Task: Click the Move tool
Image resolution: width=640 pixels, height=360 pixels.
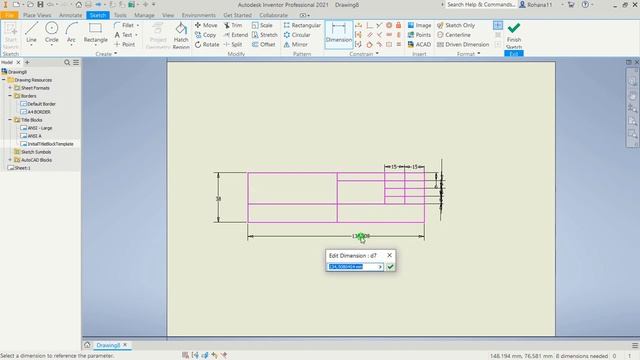Action: pos(206,25)
